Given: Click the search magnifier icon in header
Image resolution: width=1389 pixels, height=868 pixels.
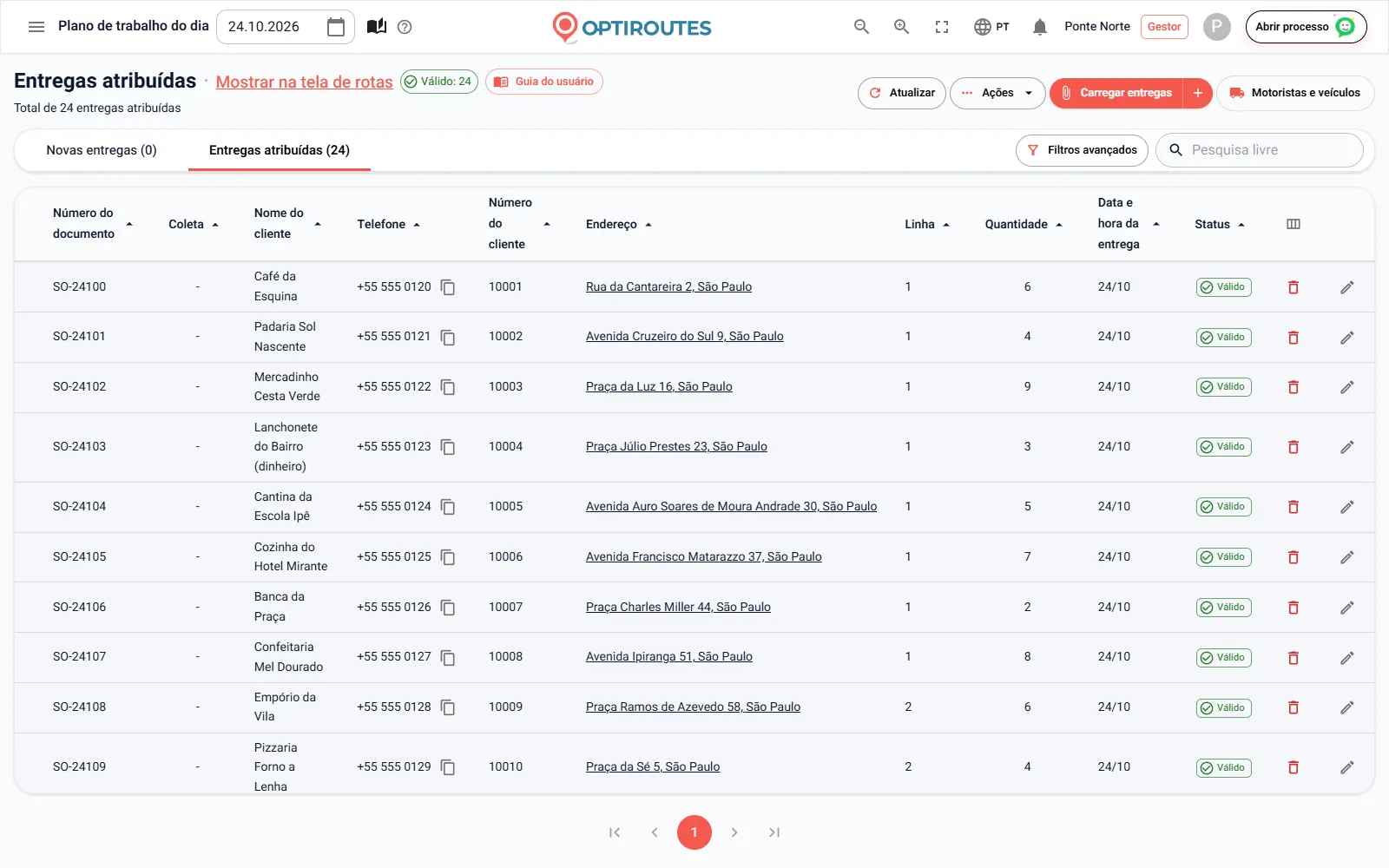Looking at the screenshot, I should pos(861,27).
